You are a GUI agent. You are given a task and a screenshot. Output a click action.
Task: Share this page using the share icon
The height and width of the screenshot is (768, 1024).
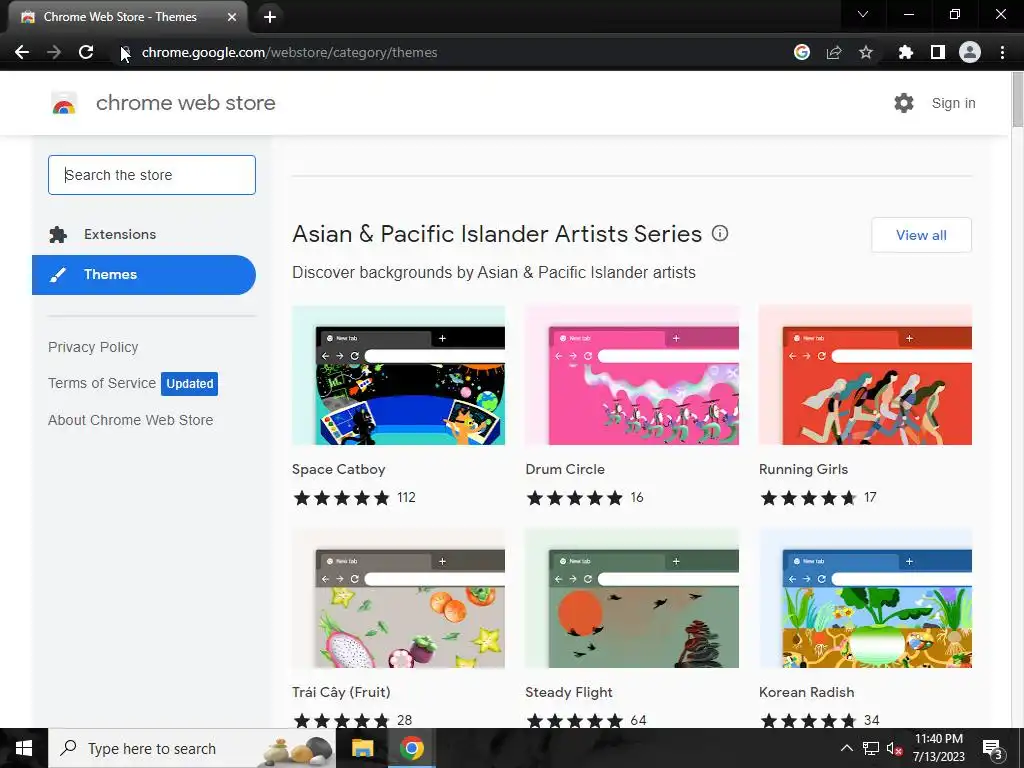point(834,52)
